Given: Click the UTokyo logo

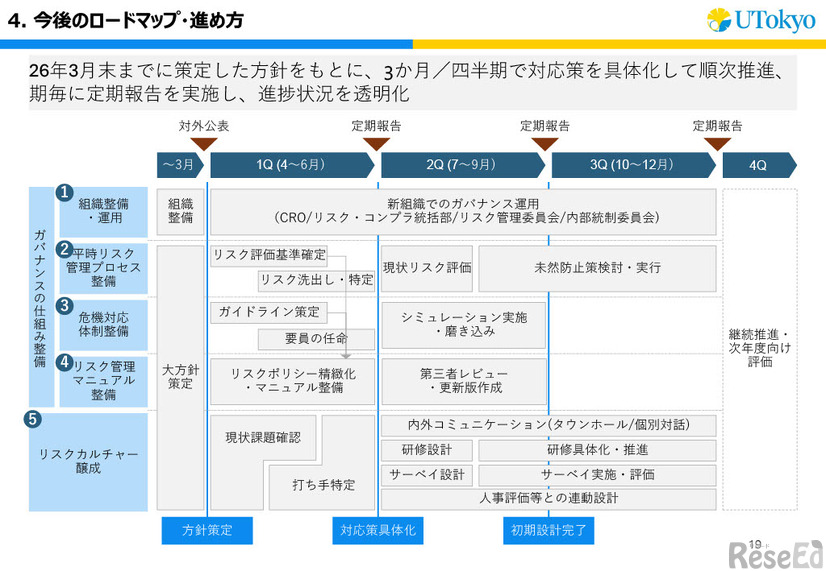Looking at the screenshot, I should tap(761, 21).
